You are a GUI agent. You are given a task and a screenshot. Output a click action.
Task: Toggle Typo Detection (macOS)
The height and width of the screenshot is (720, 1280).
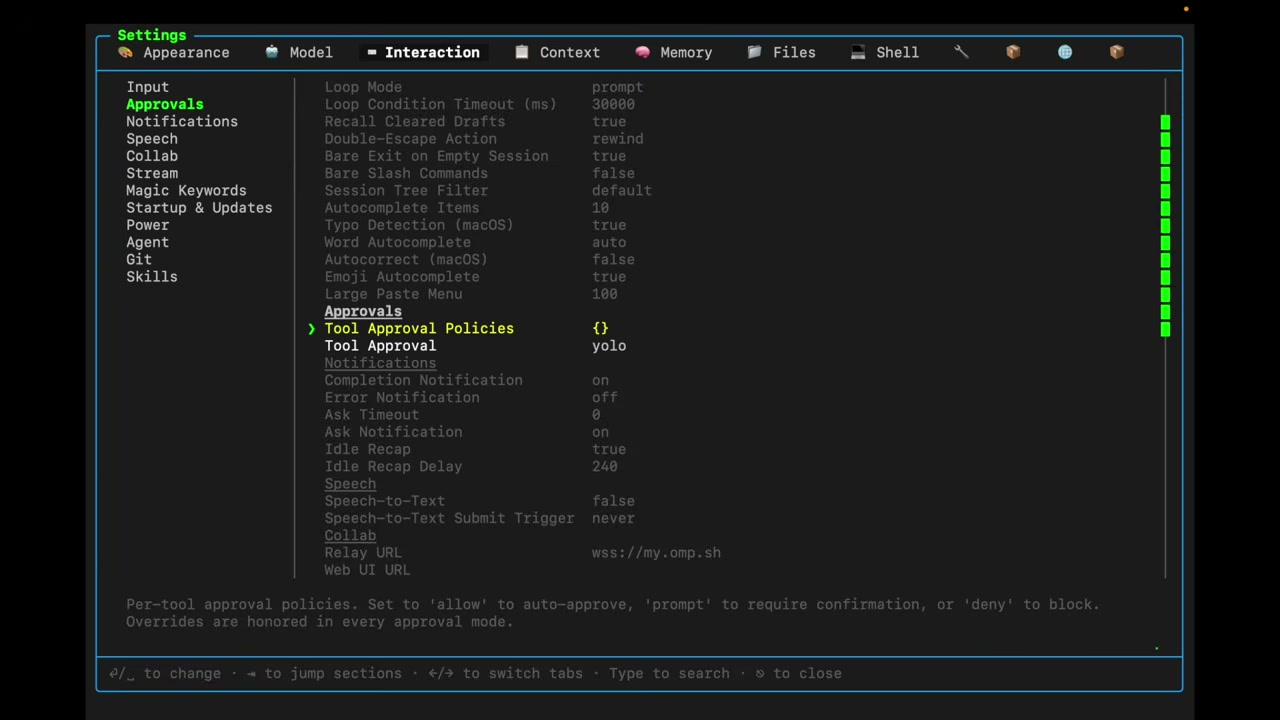pos(609,225)
